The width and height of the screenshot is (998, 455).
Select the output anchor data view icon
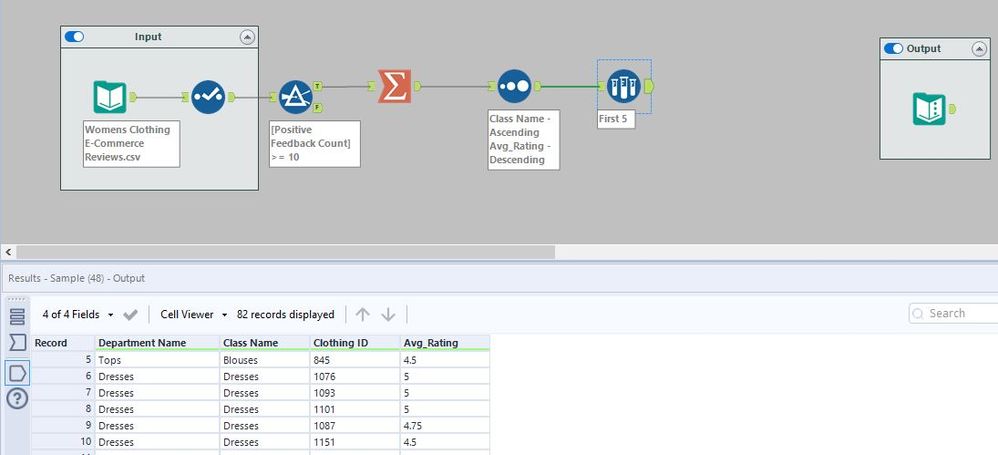pyautogui.click(x=17, y=372)
